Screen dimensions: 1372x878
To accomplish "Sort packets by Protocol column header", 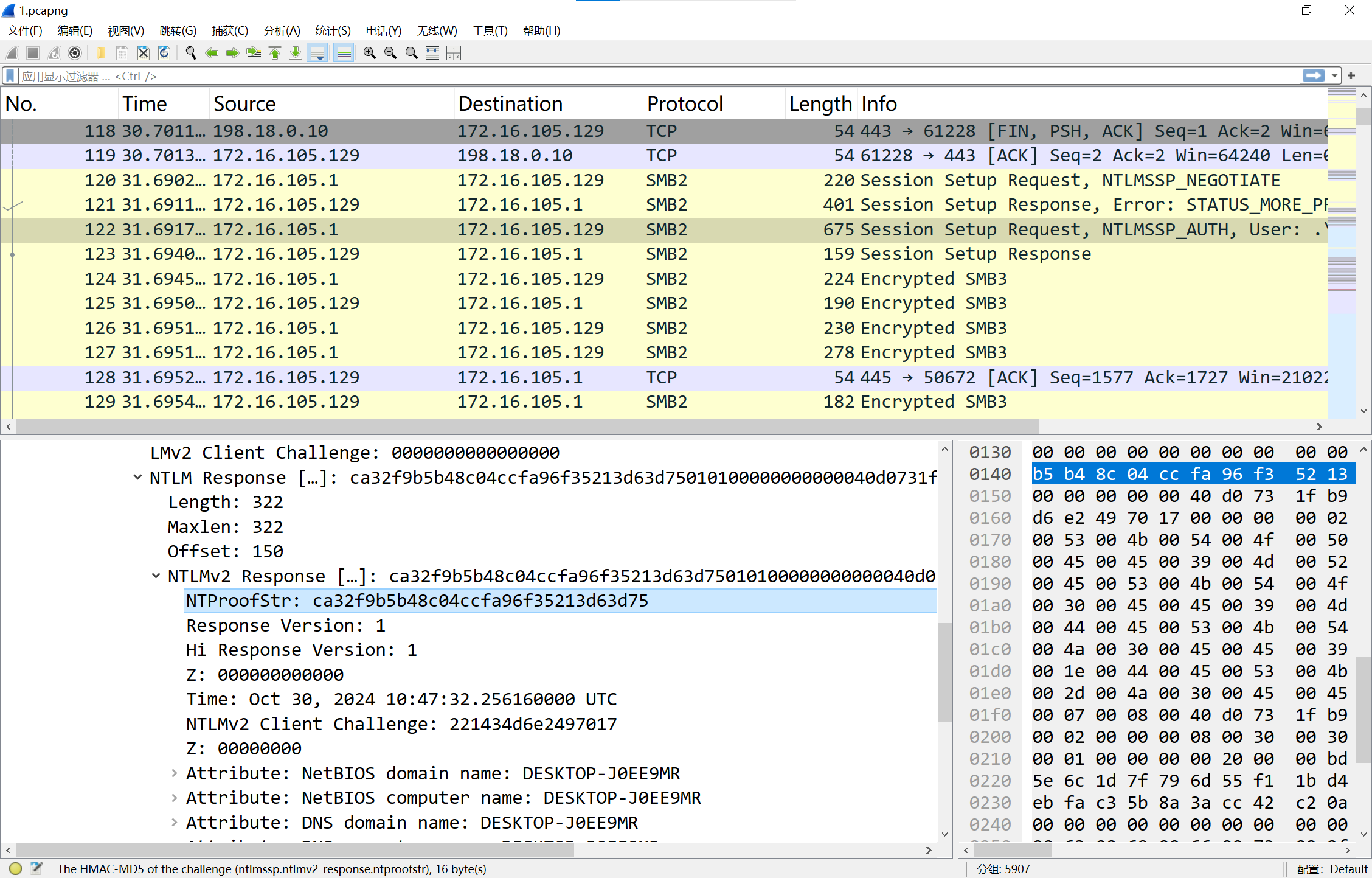I will [714, 104].
